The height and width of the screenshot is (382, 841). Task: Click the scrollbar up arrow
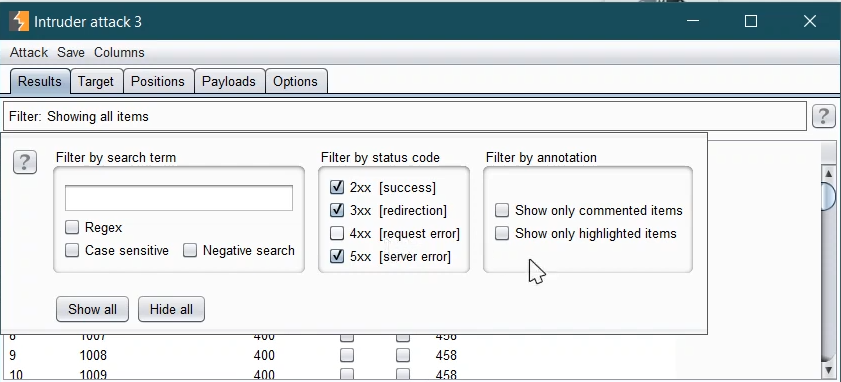point(828,173)
